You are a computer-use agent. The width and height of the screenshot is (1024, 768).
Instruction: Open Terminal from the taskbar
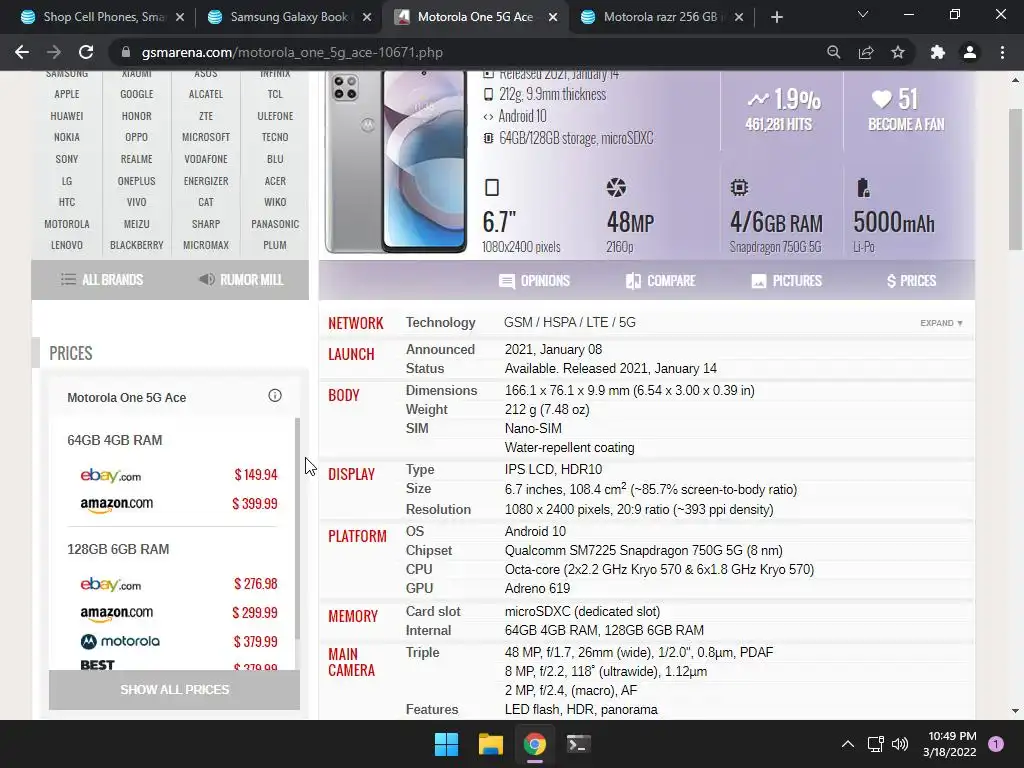point(578,744)
